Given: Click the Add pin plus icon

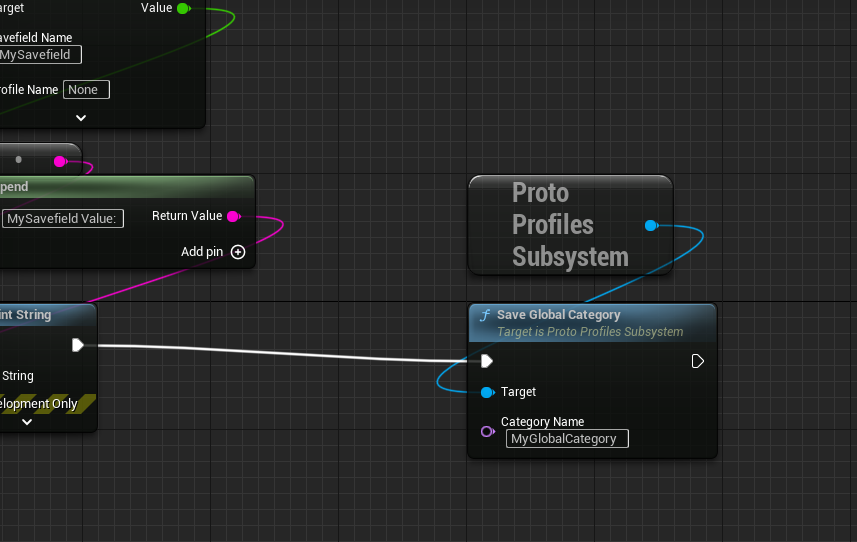Looking at the screenshot, I should (238, 252).
